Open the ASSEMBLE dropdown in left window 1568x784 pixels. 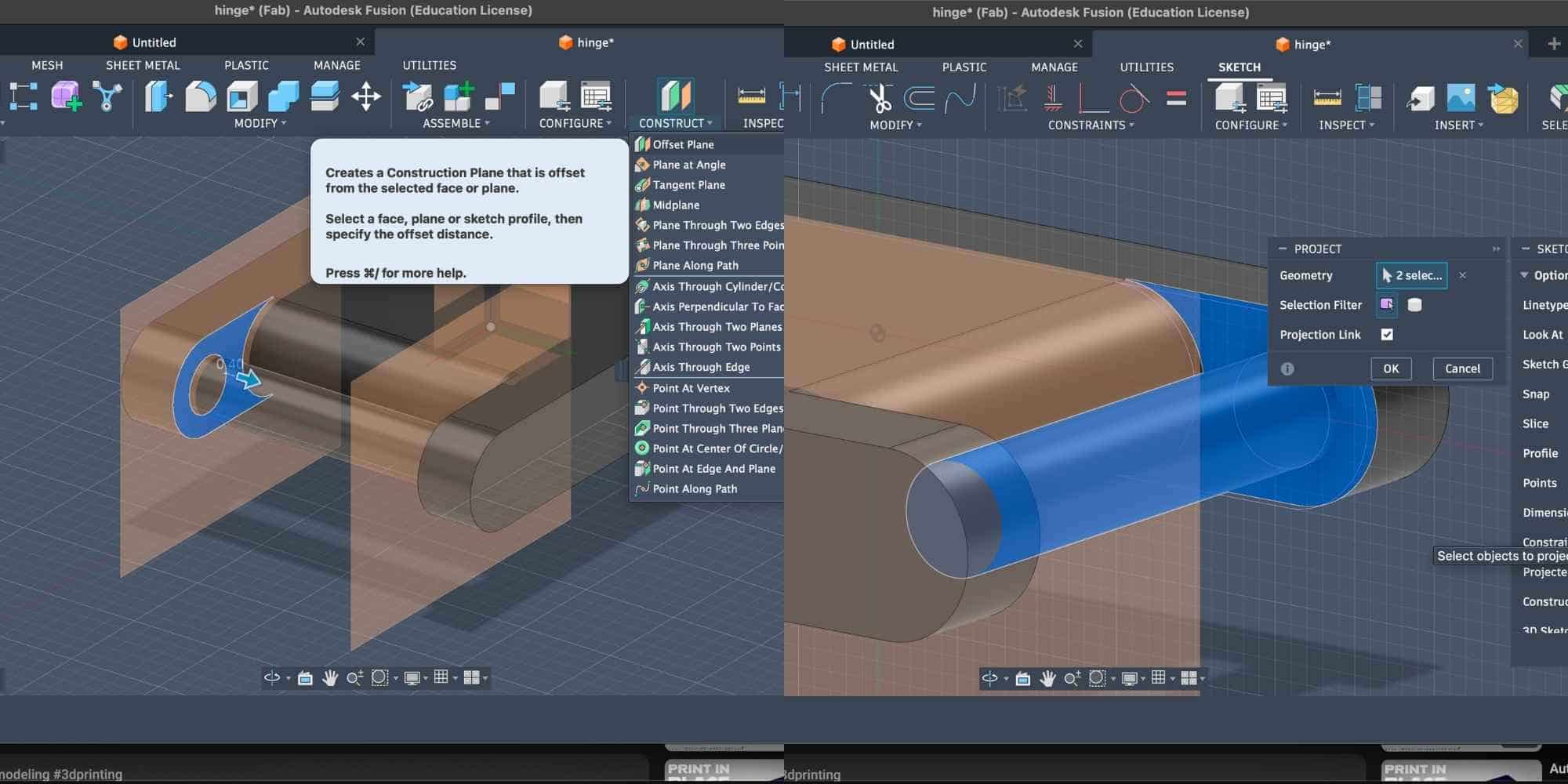[x=456, y=123]
